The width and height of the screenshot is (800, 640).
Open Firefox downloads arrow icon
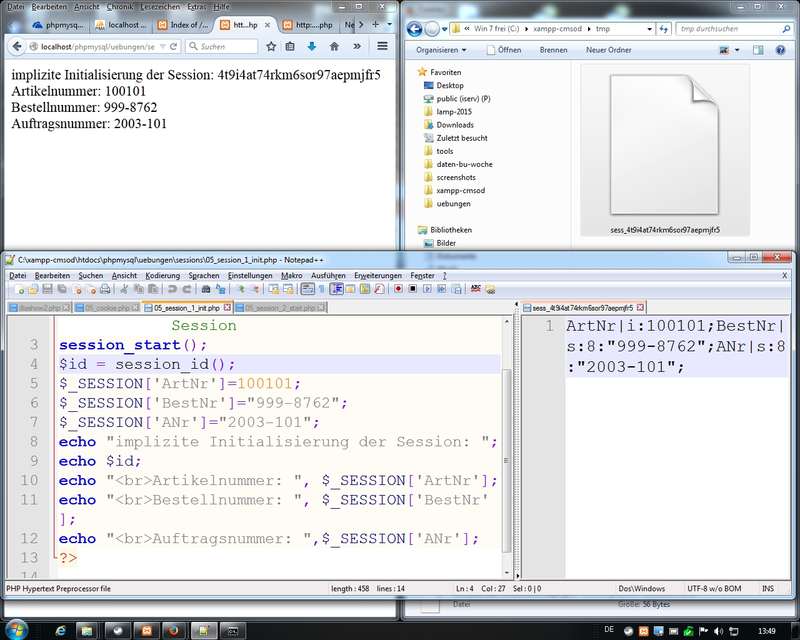tap(312, 46)
